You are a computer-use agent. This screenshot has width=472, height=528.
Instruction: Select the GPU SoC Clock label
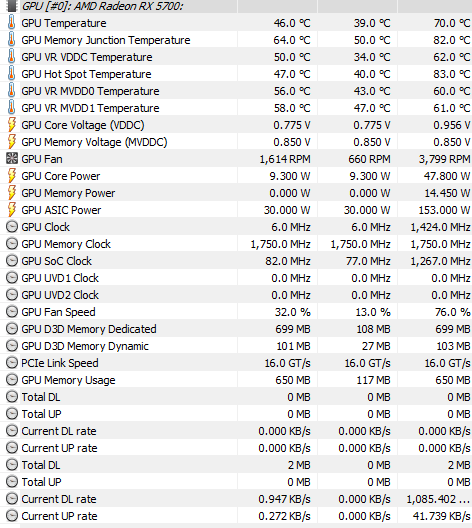57,261
